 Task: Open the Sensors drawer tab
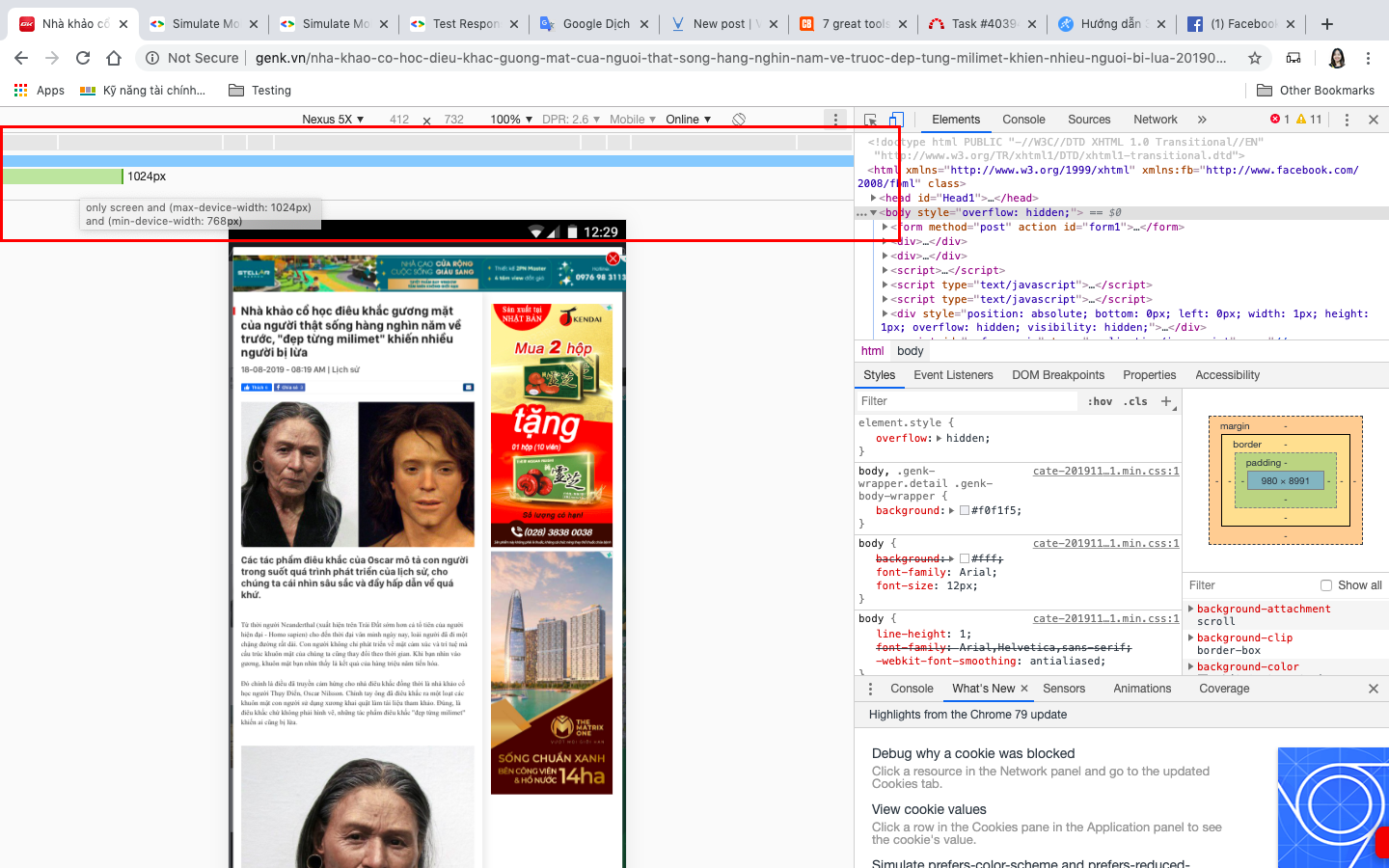pyautogui.click(x=1064, y=689)
